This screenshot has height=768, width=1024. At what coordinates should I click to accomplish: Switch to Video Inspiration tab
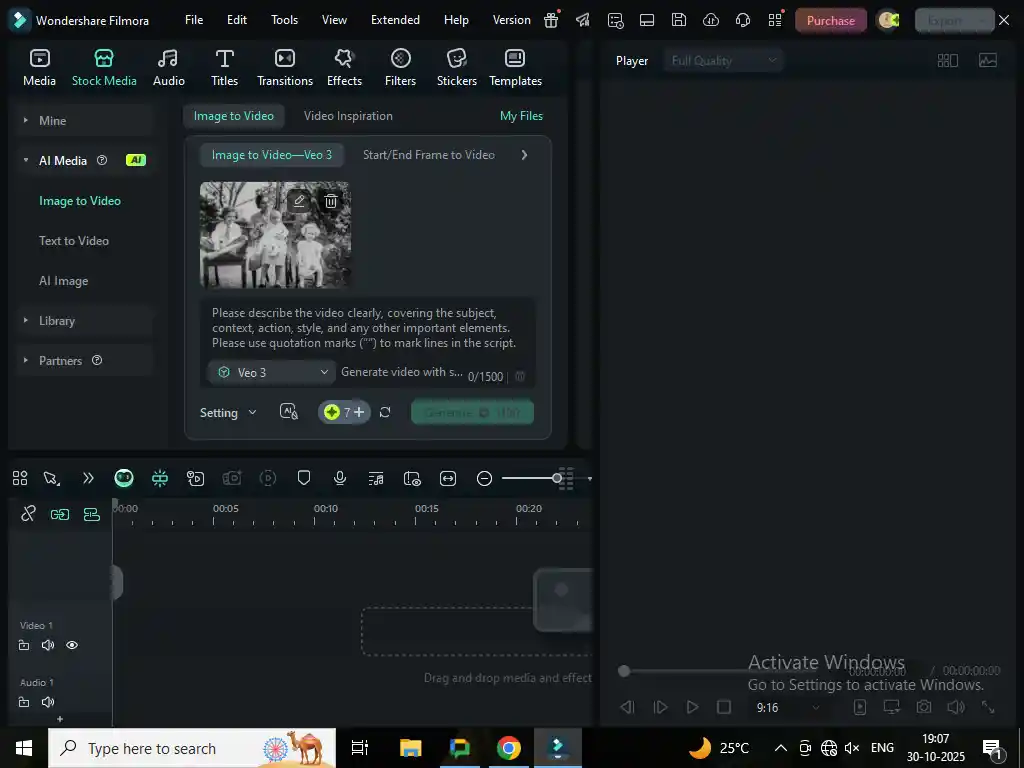point(348,116)
